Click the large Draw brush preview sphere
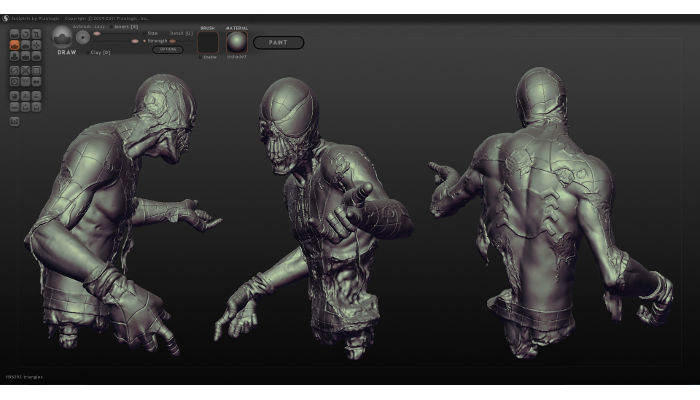The image size is (700, 400). [x=62, y=37]
